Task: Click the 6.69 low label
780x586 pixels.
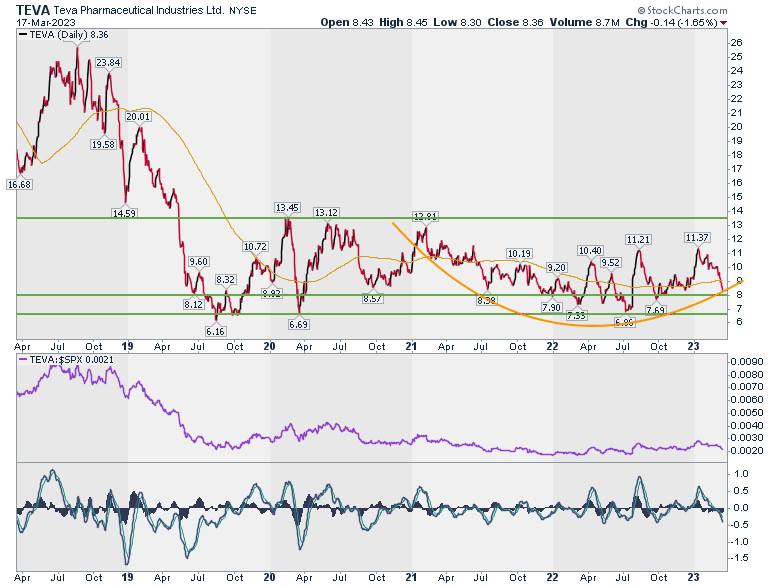Action: pos(298,324)
